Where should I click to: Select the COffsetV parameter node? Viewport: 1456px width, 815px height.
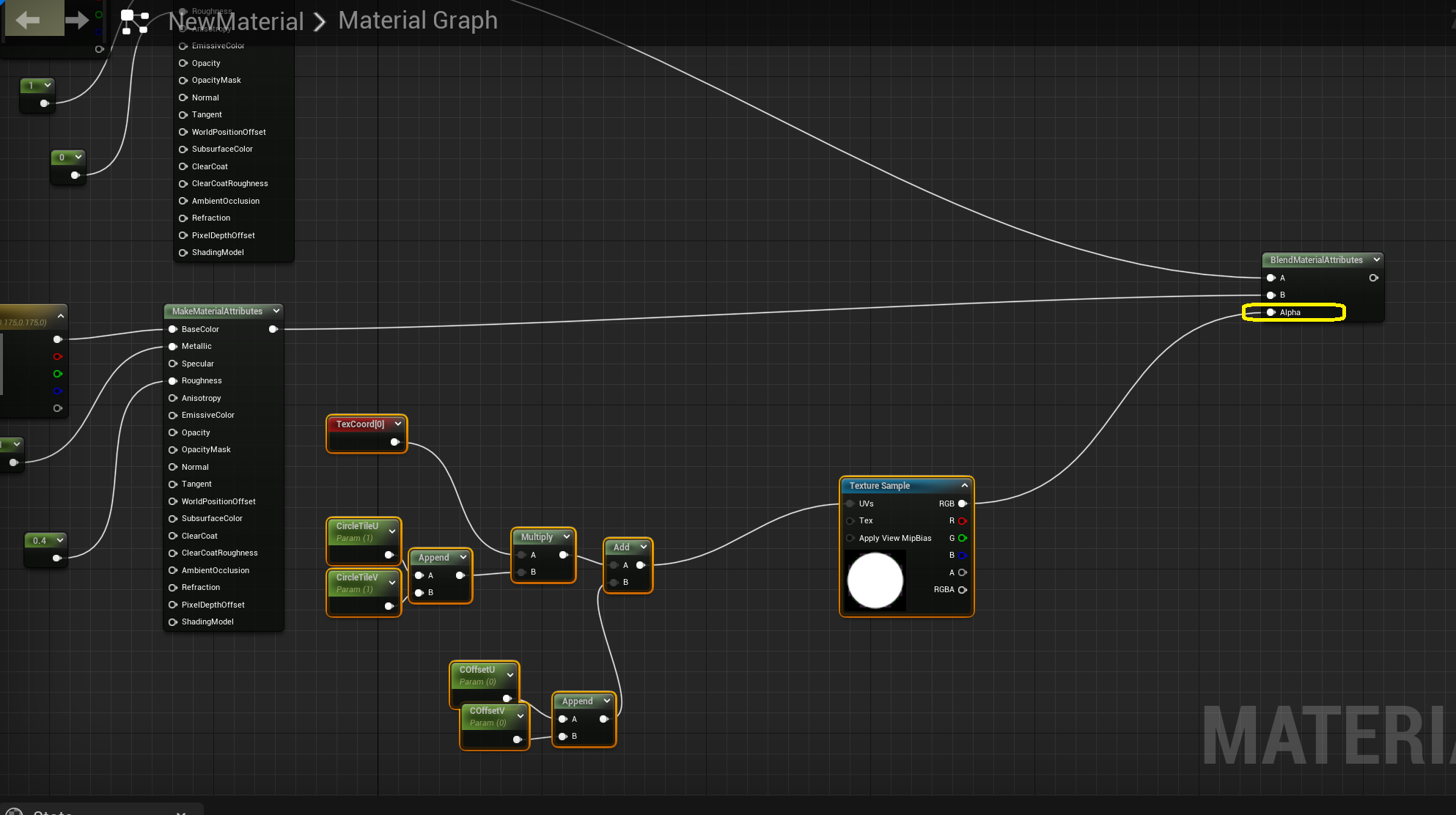(x=487, y=711)
